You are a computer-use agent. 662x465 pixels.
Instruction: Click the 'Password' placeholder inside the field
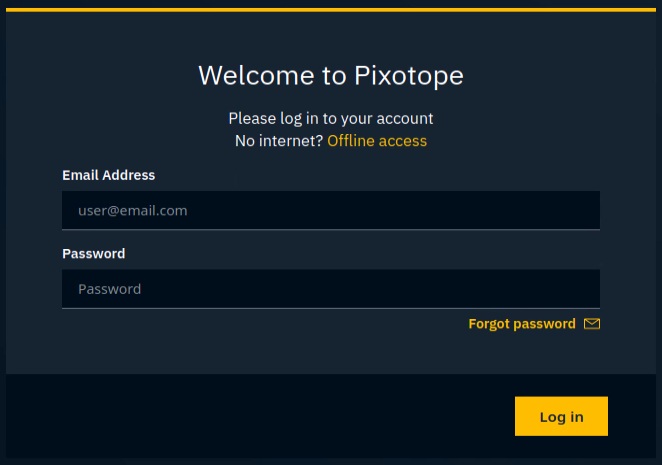(x=110, y=289)
